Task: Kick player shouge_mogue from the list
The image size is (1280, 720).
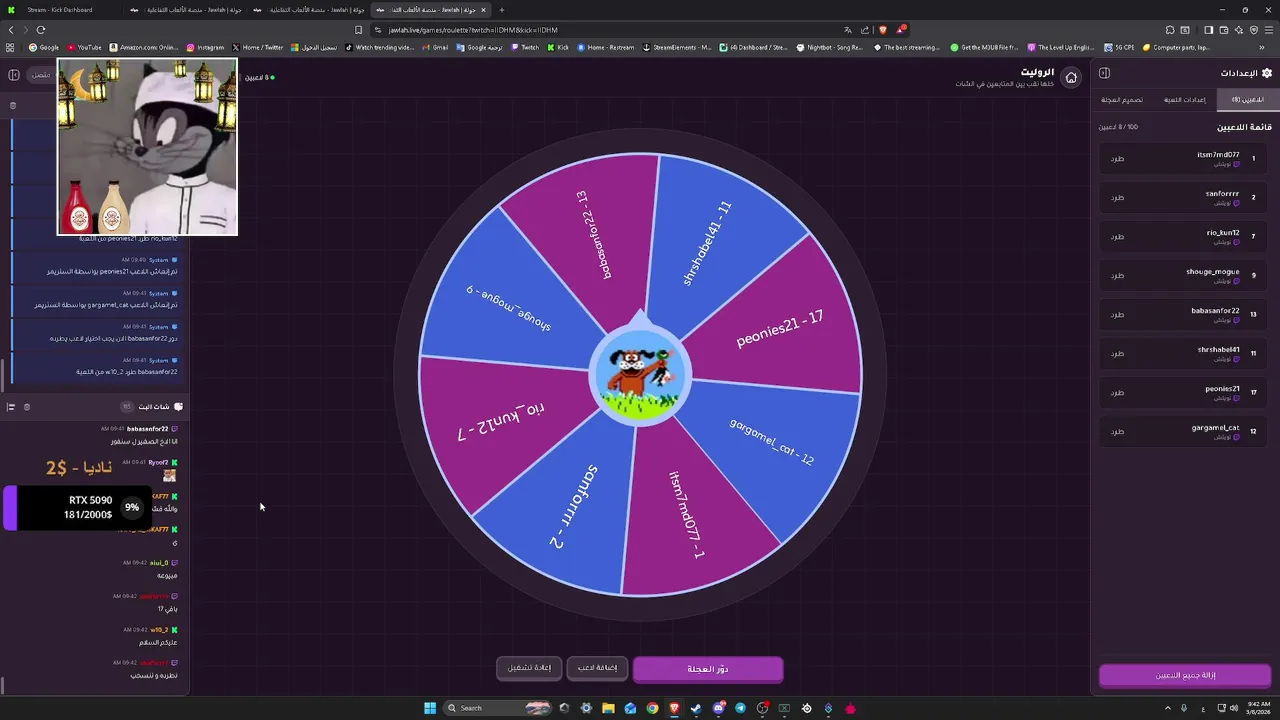Action: 1117,275
